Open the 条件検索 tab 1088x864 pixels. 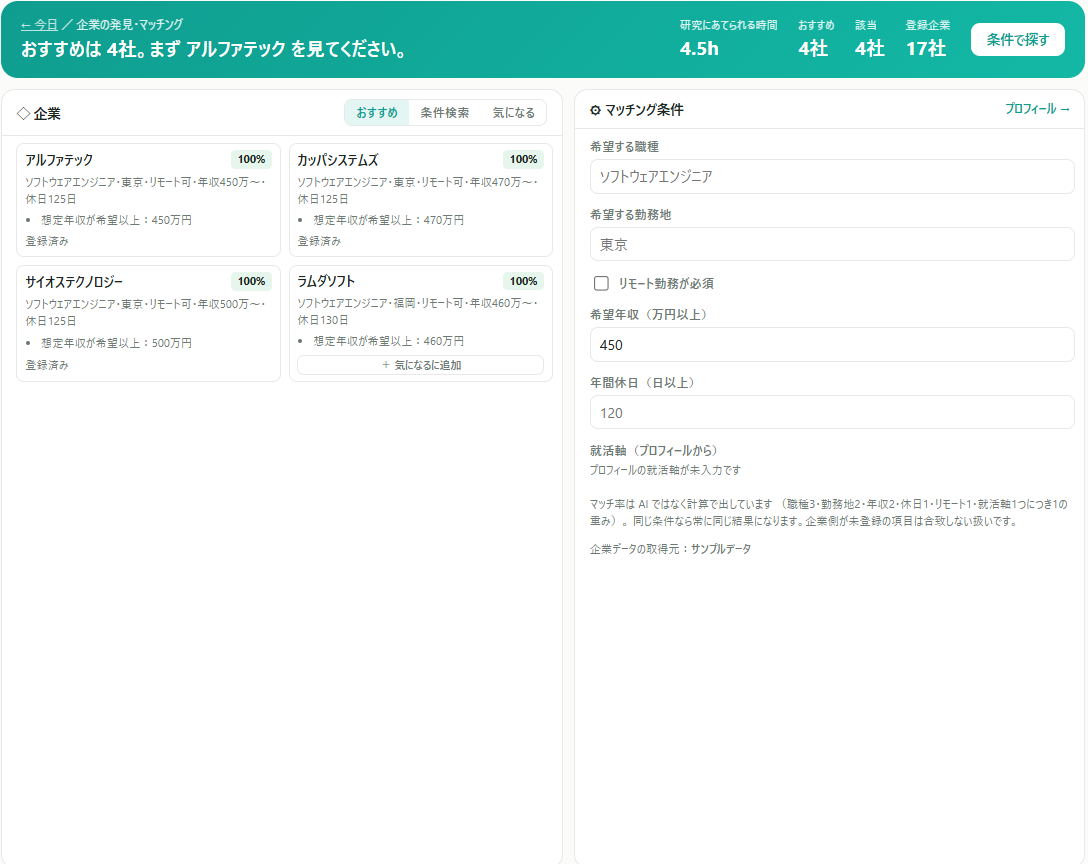444,112
